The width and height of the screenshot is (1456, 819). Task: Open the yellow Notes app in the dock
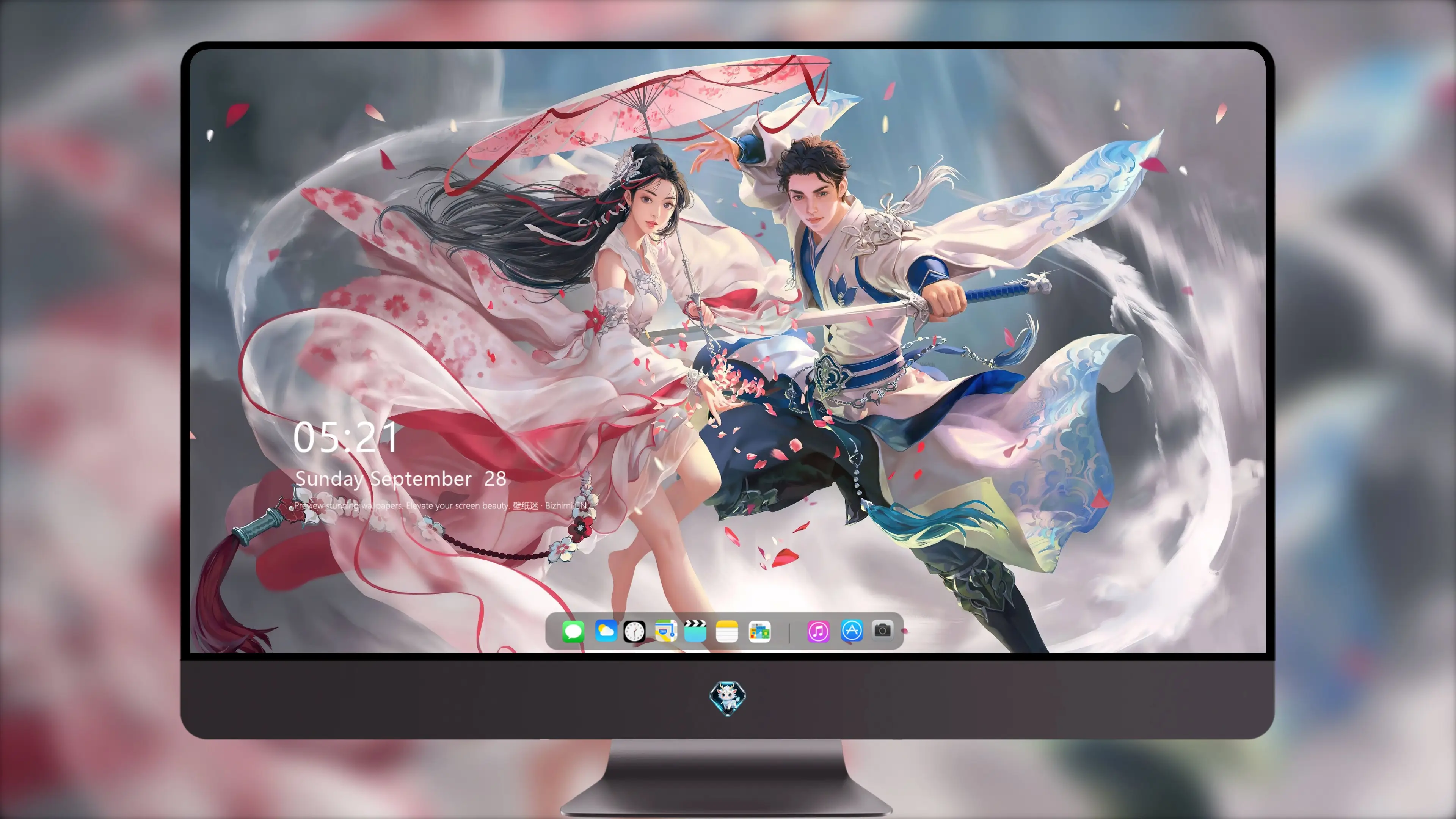click(x=726, y=631)
